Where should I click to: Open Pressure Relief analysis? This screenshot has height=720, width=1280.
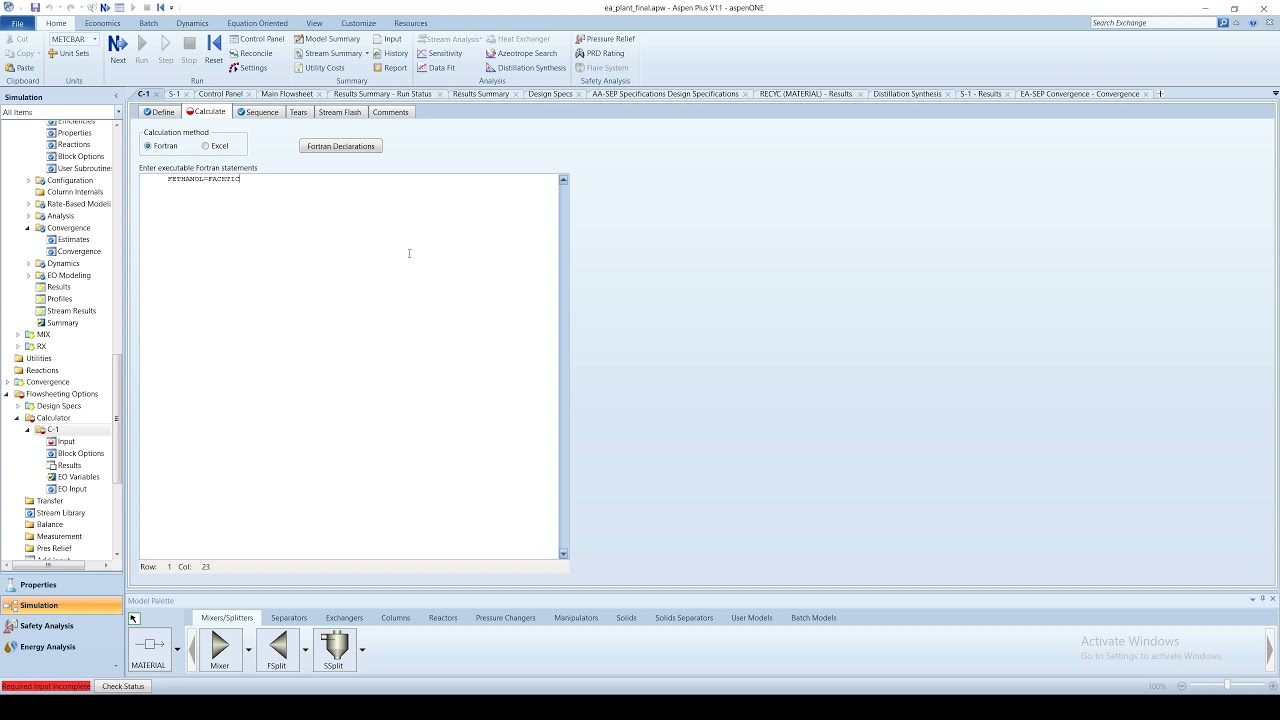[605, 39]
